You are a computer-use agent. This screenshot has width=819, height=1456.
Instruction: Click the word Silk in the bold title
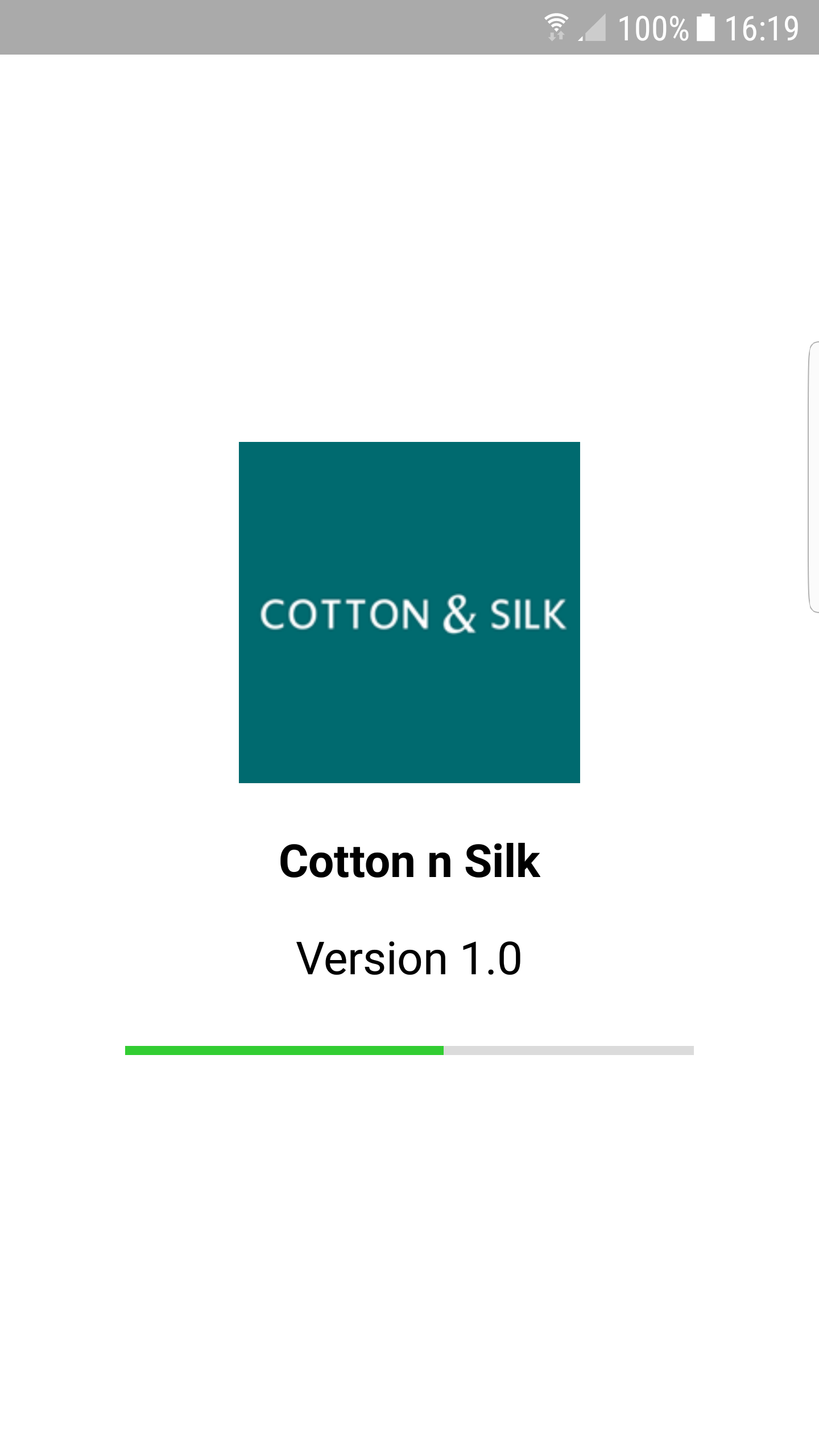[502, 861]
